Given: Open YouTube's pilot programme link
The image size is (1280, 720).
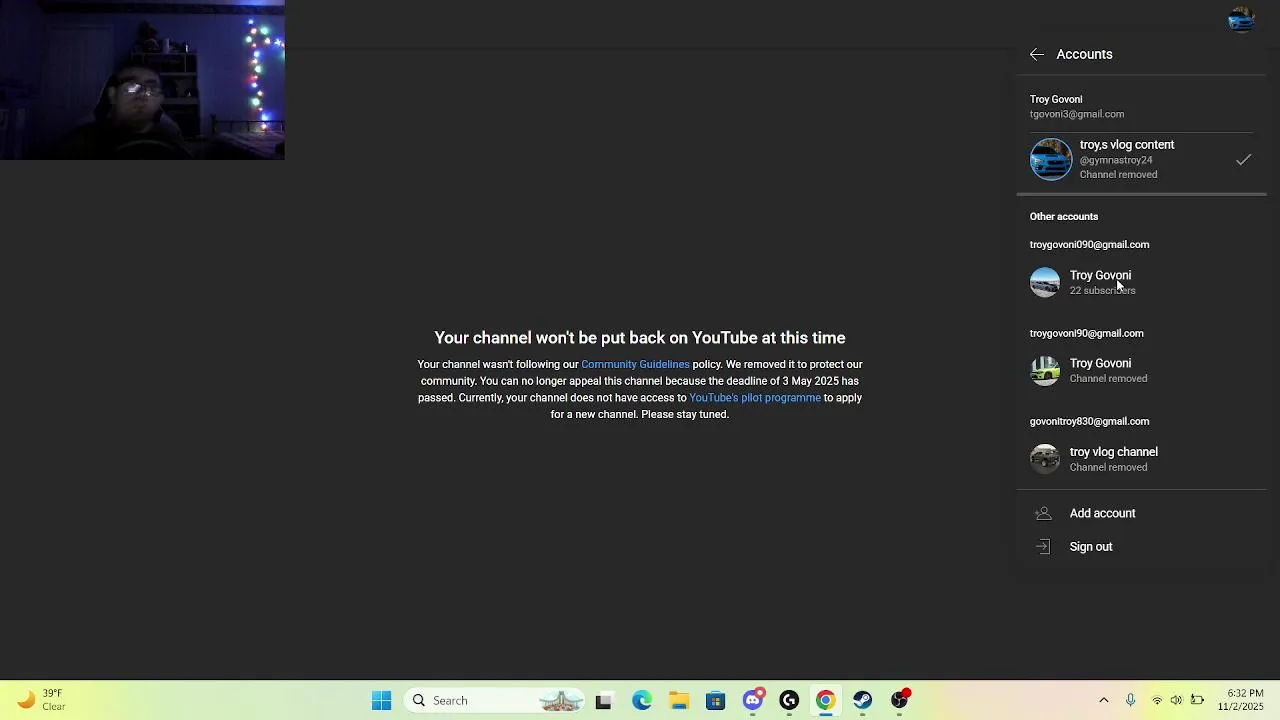Looking at the screenshot, I should 755,398.
